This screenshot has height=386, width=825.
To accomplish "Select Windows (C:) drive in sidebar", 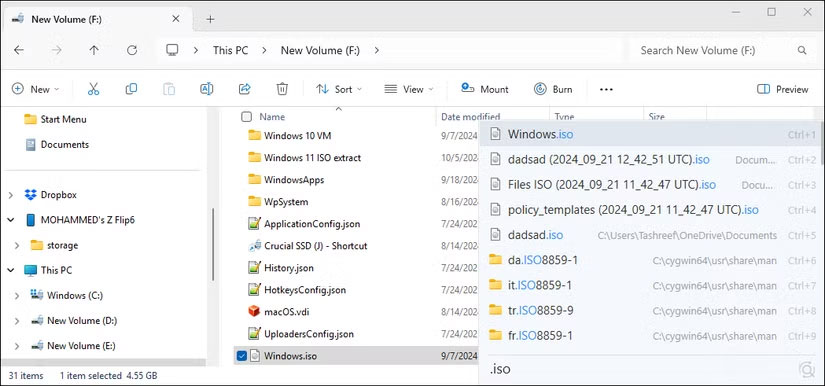I will click(66, 295).
